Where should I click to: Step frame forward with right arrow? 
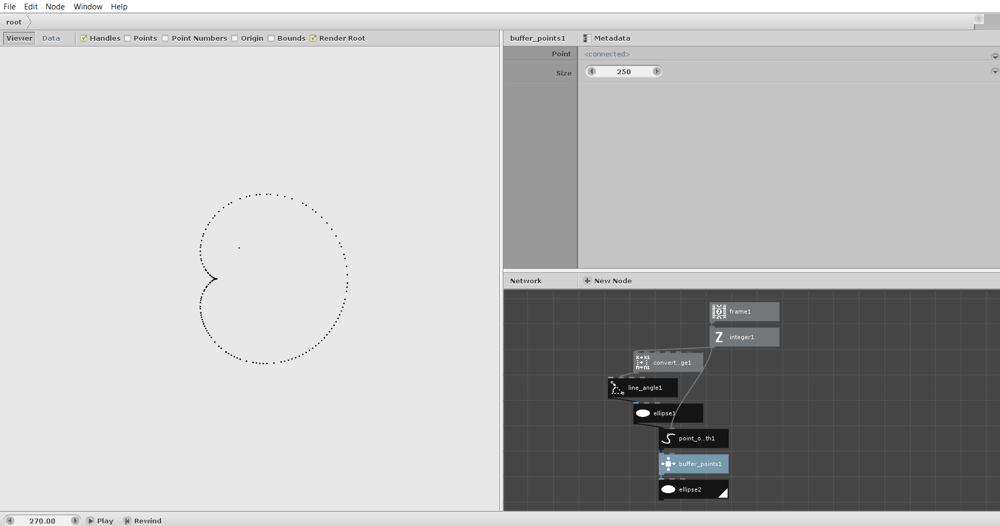[x=75, y=521]
